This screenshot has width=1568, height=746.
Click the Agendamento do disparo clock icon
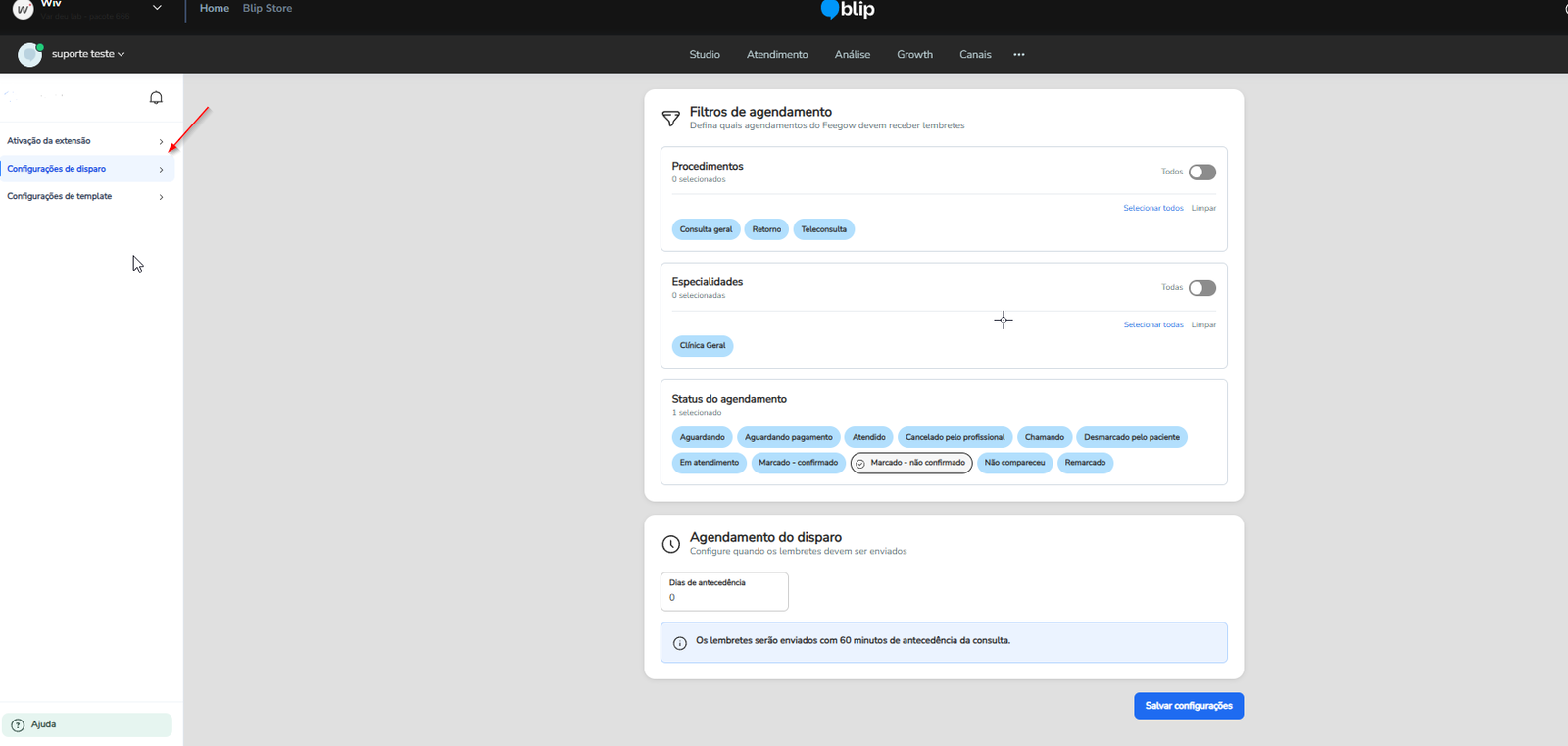point(671,544)
